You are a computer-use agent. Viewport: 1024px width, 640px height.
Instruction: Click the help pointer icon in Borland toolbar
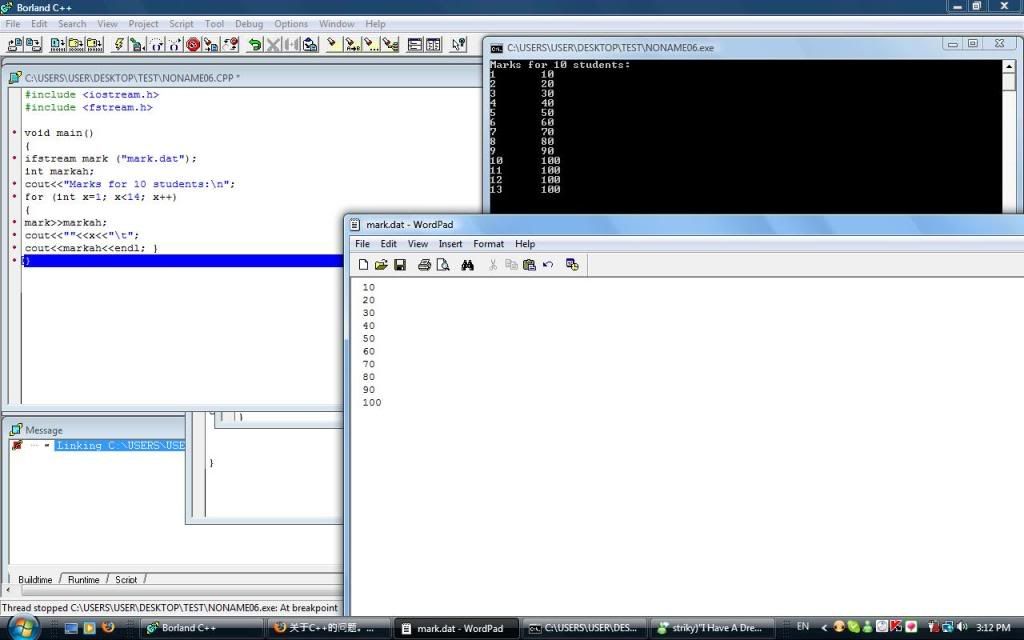(459, 44)
